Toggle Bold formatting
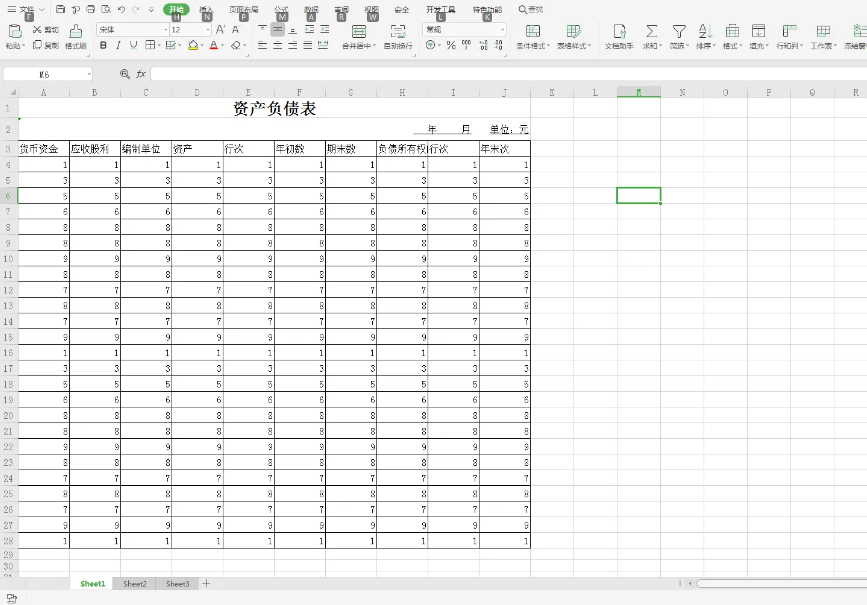Viewport: 867px width, 605px height. pyautogui.click(x=103, y=45)
